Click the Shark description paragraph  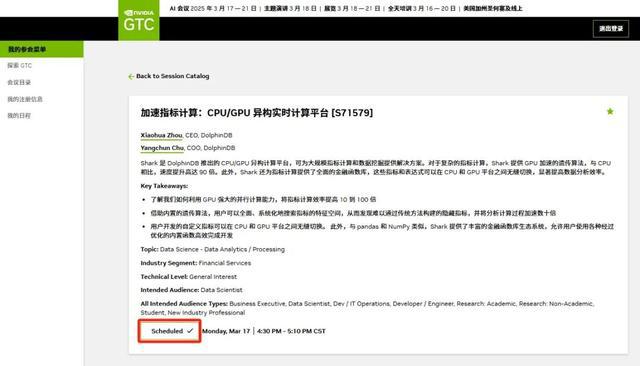[376, 168]
